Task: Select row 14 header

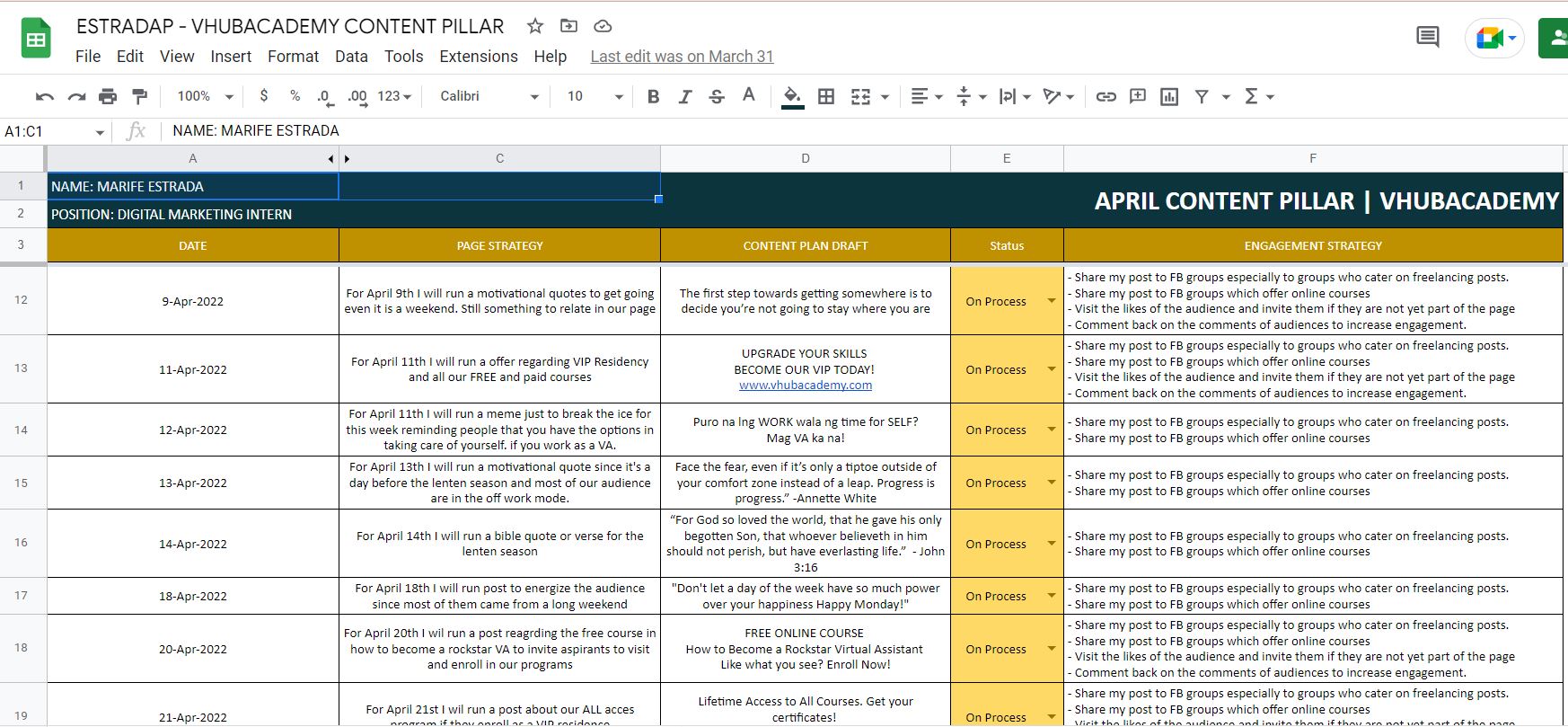Action: pyautogui.click(x=22, y=430)
